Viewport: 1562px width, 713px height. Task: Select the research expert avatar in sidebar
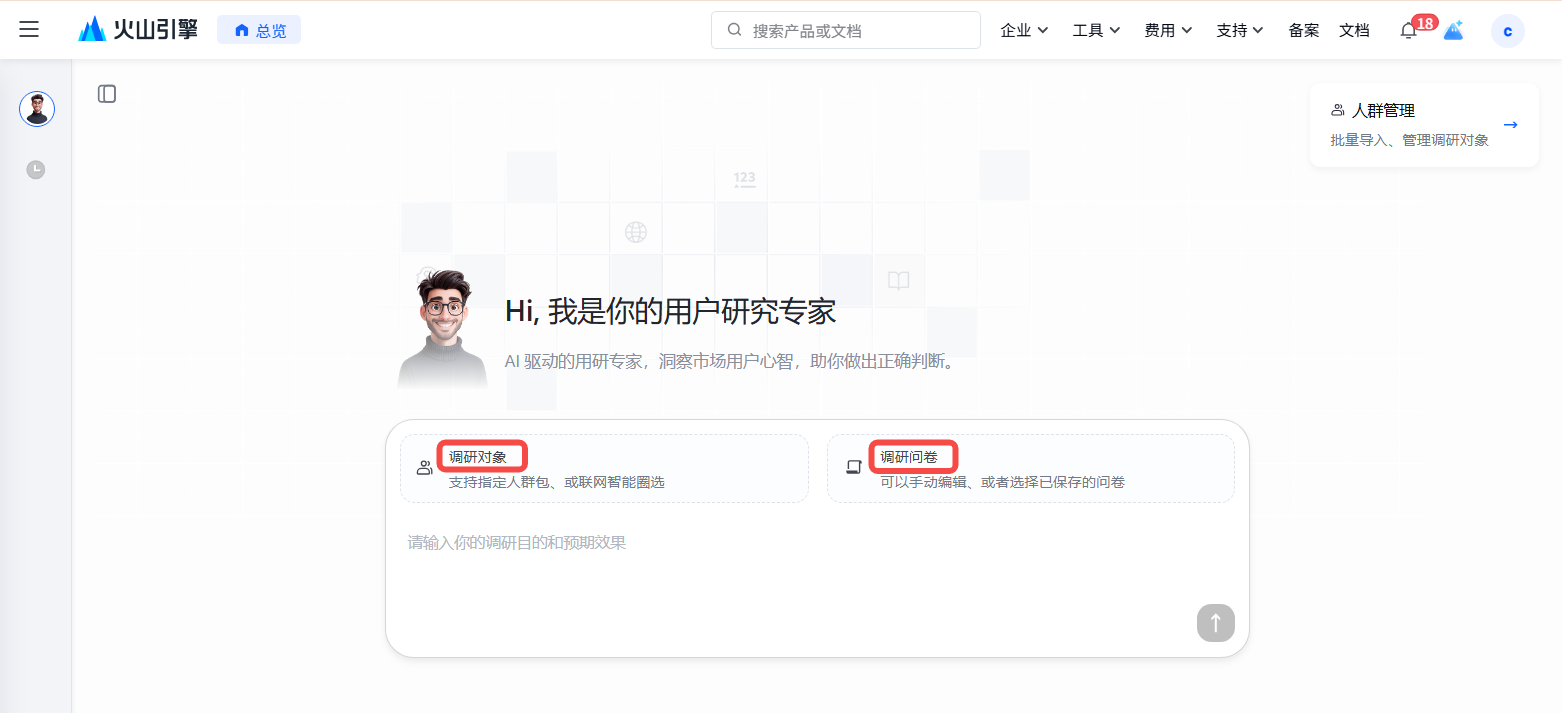tap(37, 109)
